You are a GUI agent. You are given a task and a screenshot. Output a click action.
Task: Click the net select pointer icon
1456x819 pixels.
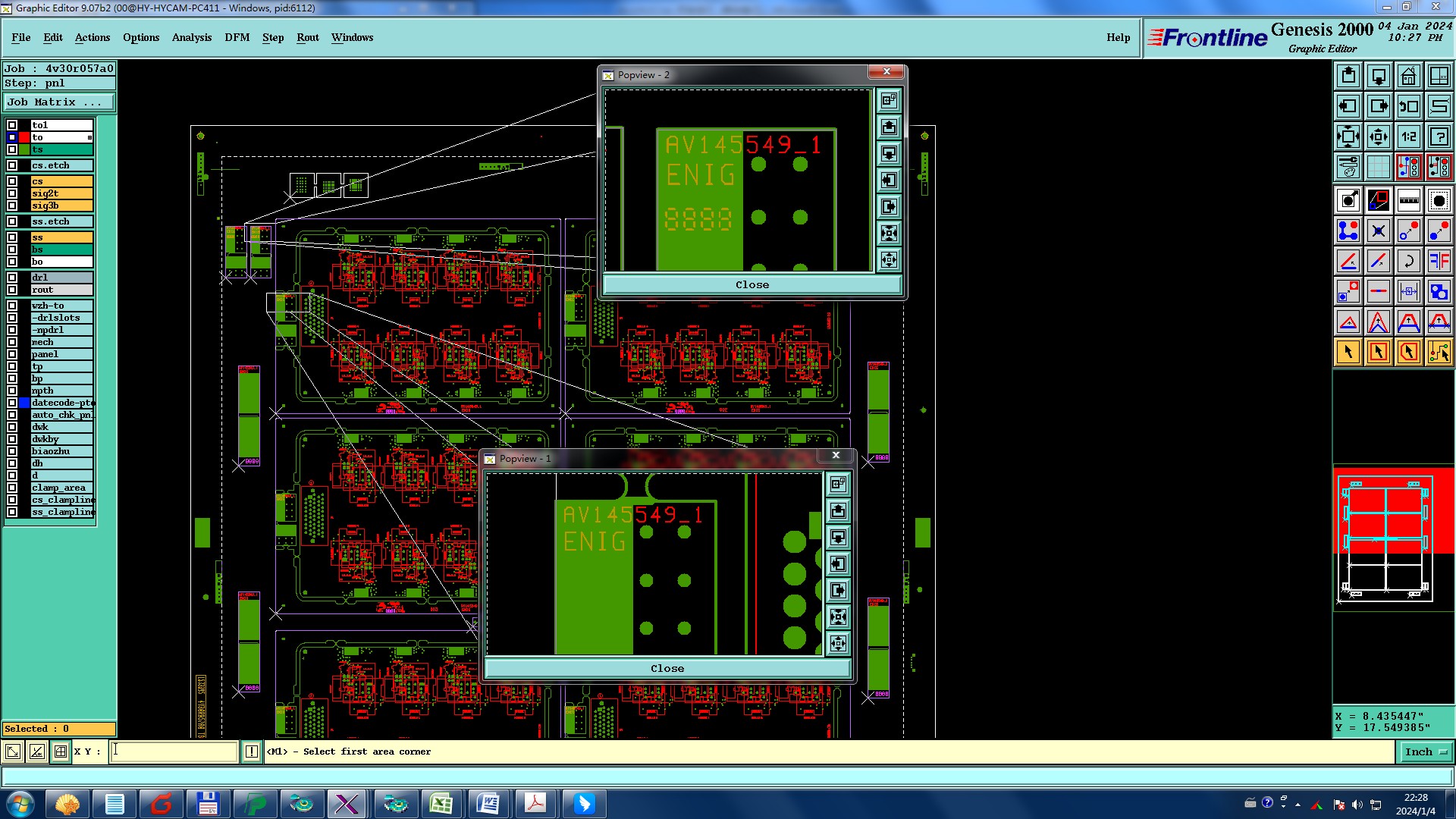(x=1439, y=352)
